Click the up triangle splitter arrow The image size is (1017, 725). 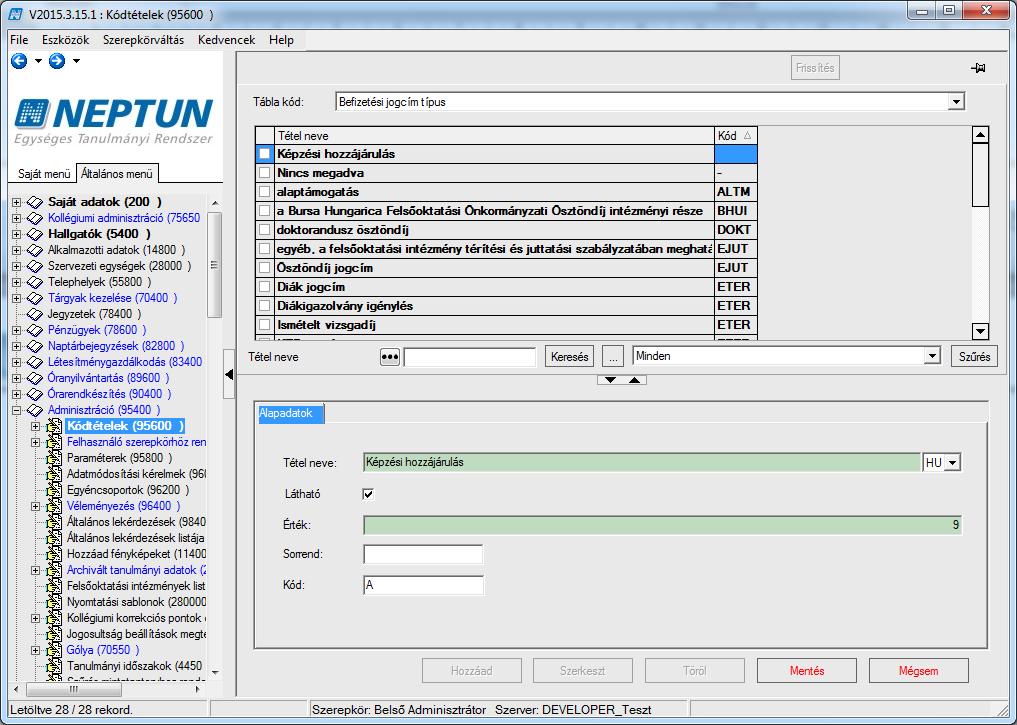coord(634,380)
